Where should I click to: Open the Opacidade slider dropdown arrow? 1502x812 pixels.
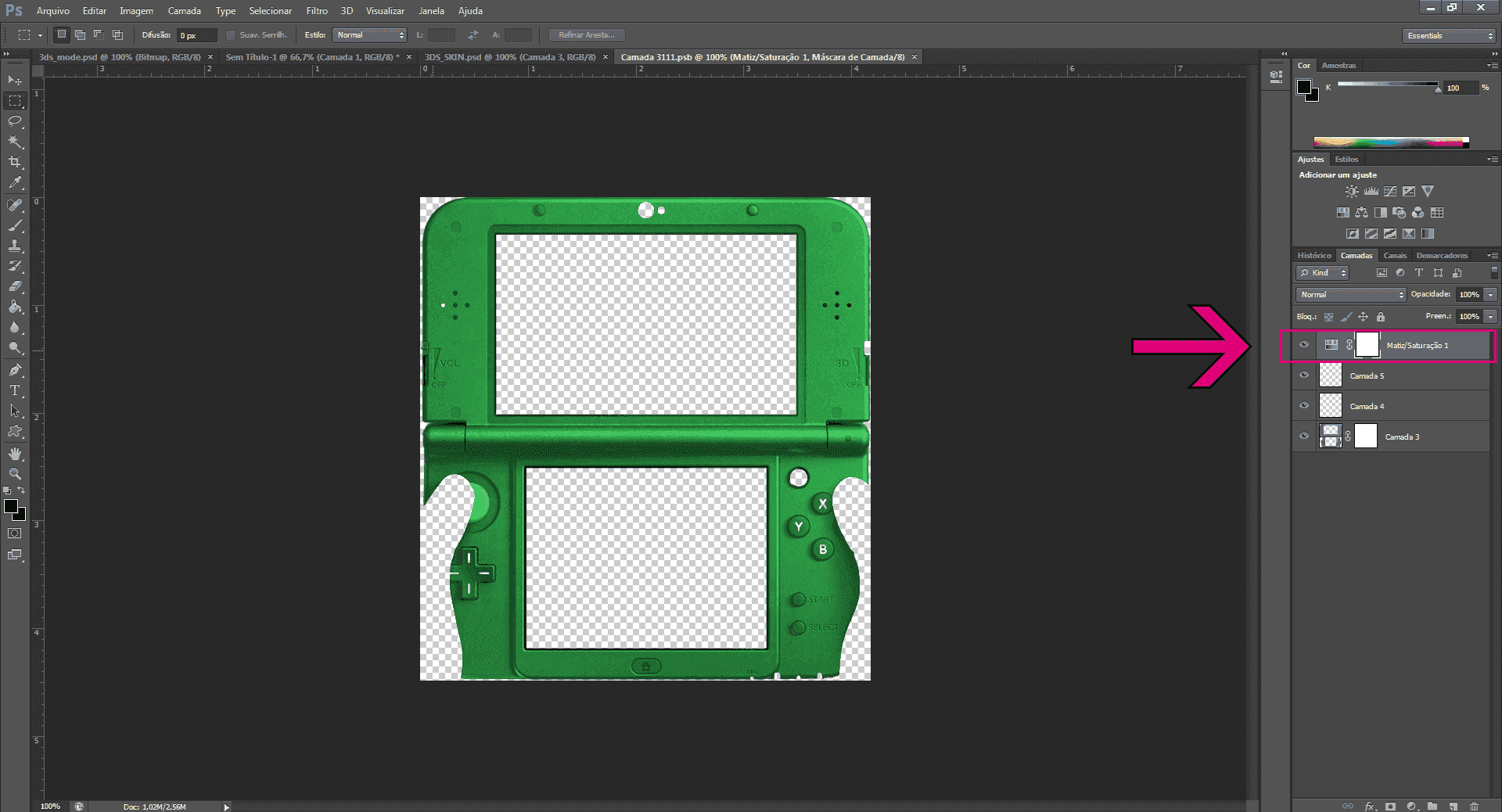click(1491, 294)
